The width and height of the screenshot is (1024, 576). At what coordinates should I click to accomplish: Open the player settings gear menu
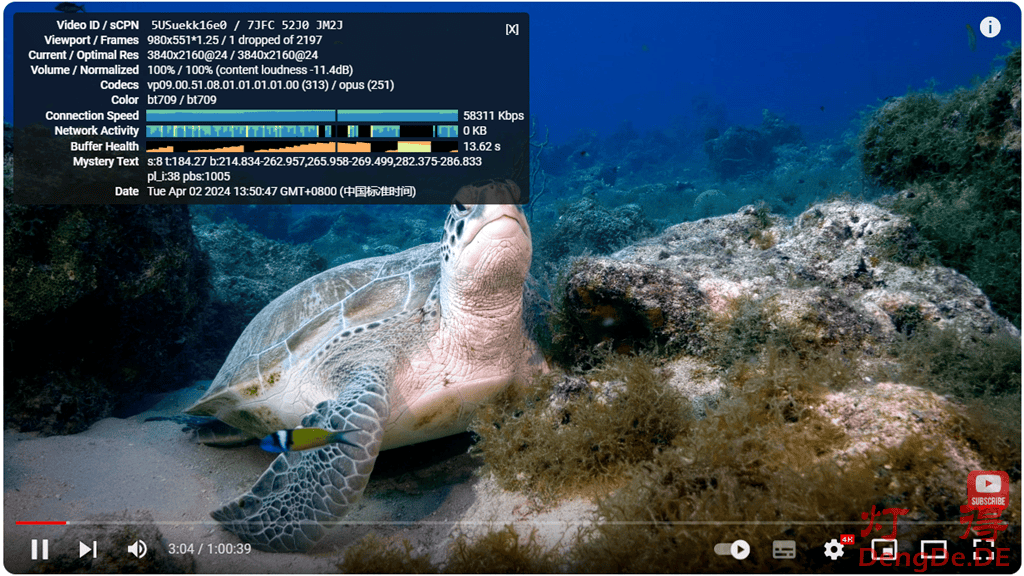coord(834,549)
